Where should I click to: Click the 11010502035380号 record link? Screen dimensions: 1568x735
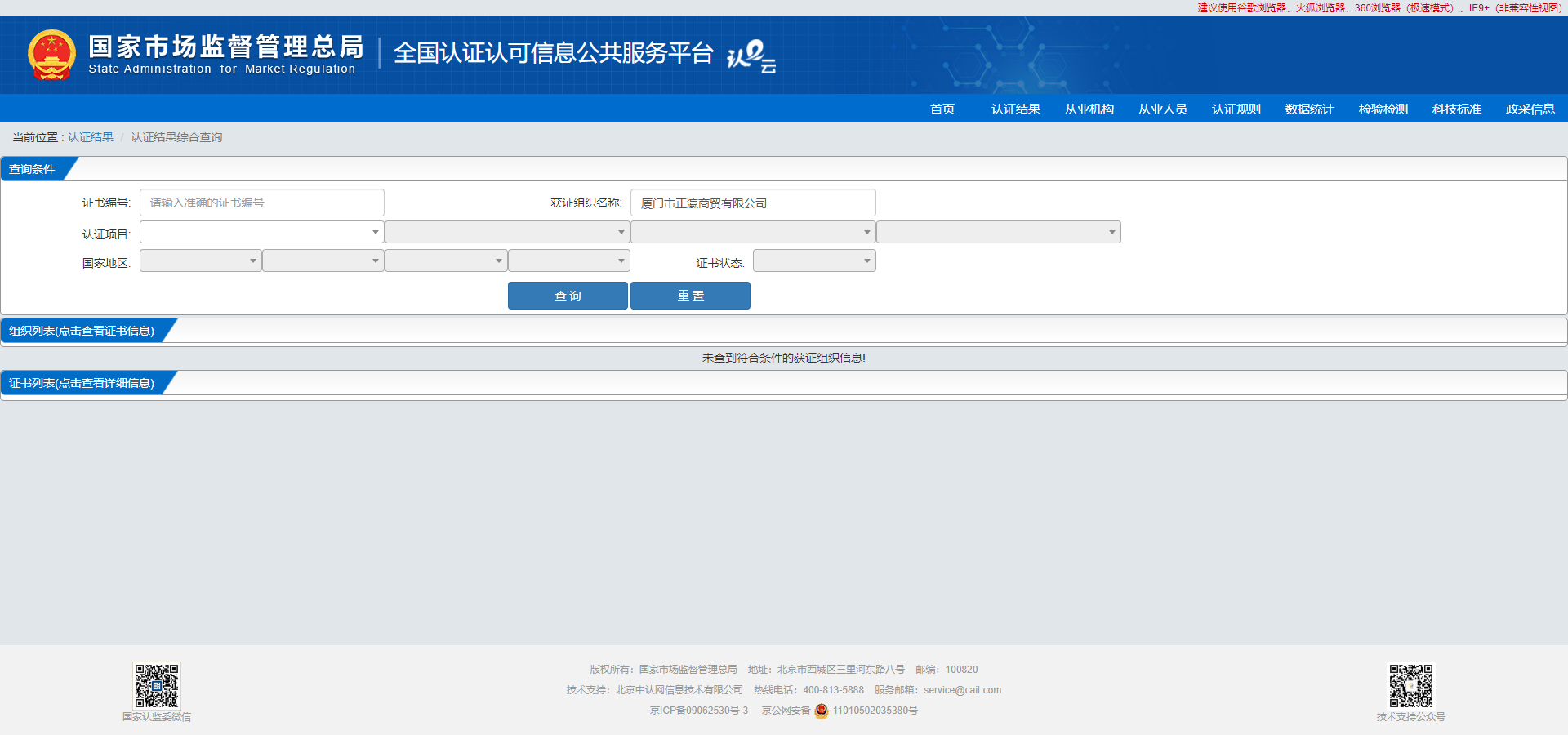(875, 710)
